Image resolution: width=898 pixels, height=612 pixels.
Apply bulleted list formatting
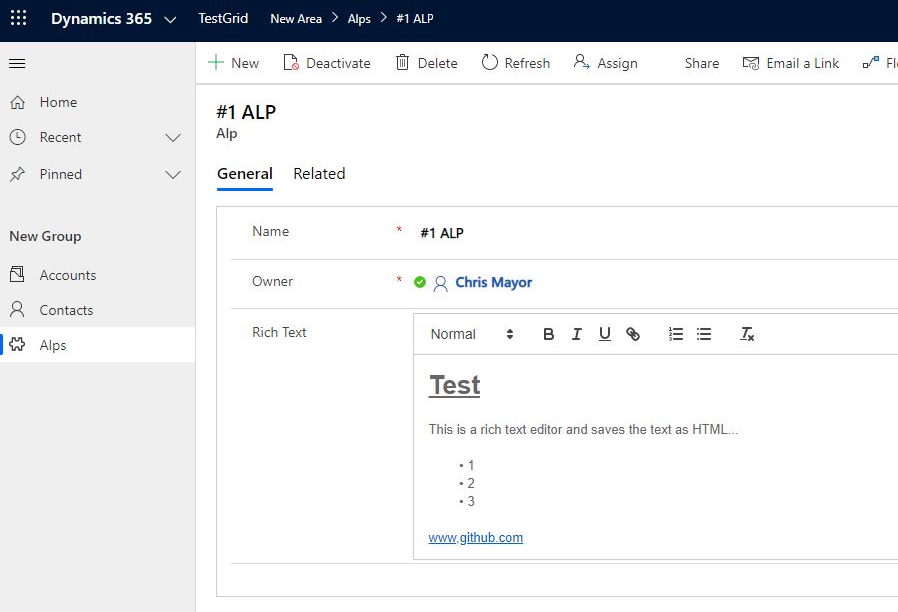704,334
